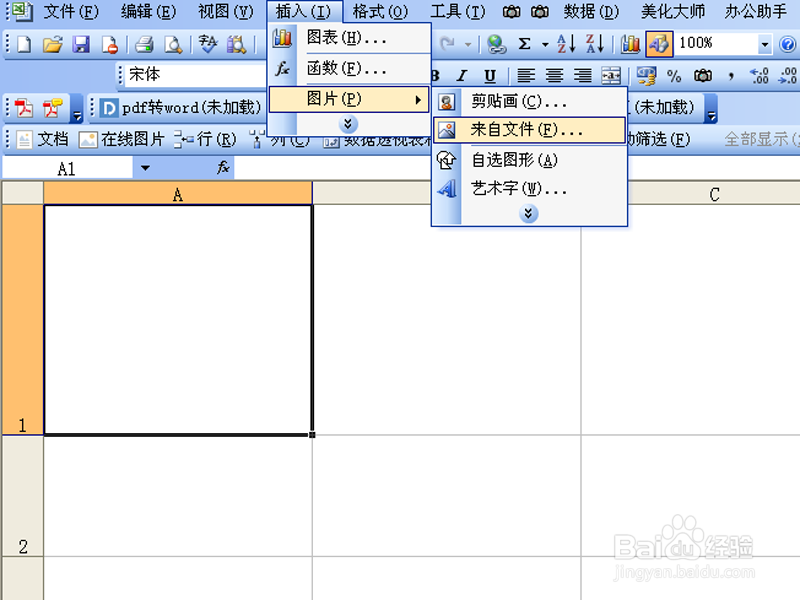Insert hyperlink using the globe icon
Viewport: 800px width, 600px height.
(496, 44)
